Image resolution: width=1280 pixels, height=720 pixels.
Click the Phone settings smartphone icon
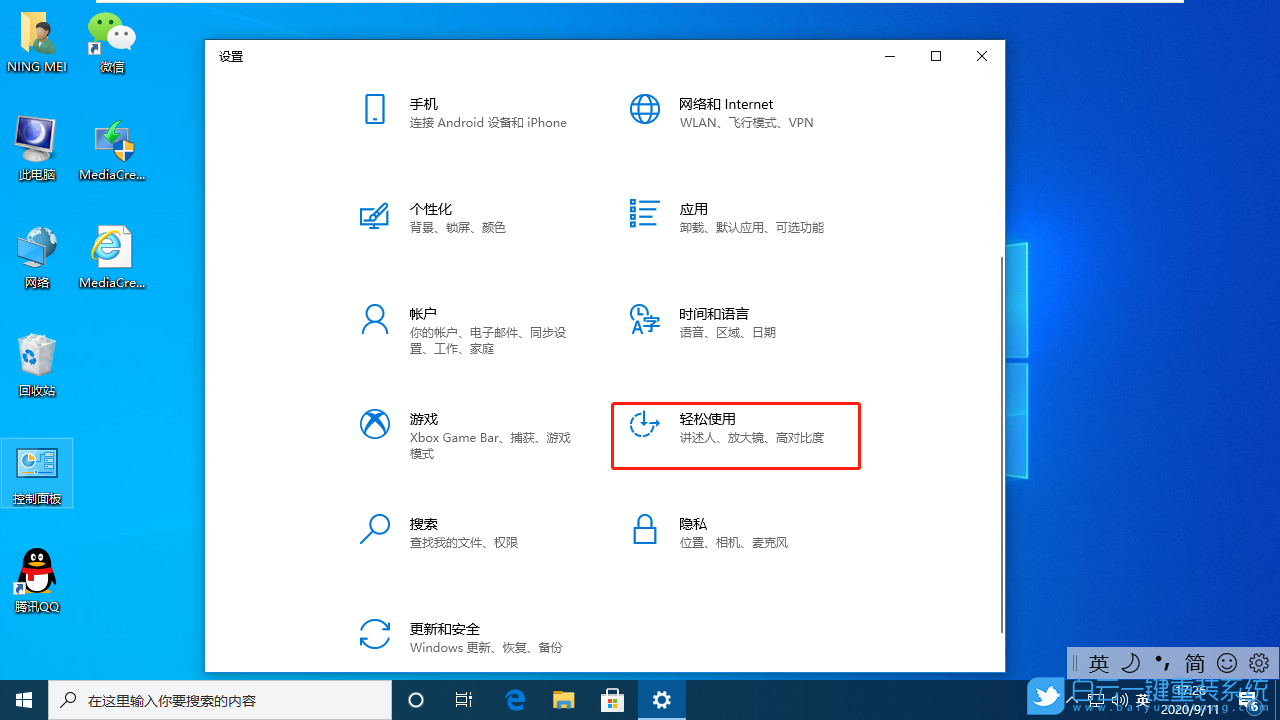click(374, 109)
